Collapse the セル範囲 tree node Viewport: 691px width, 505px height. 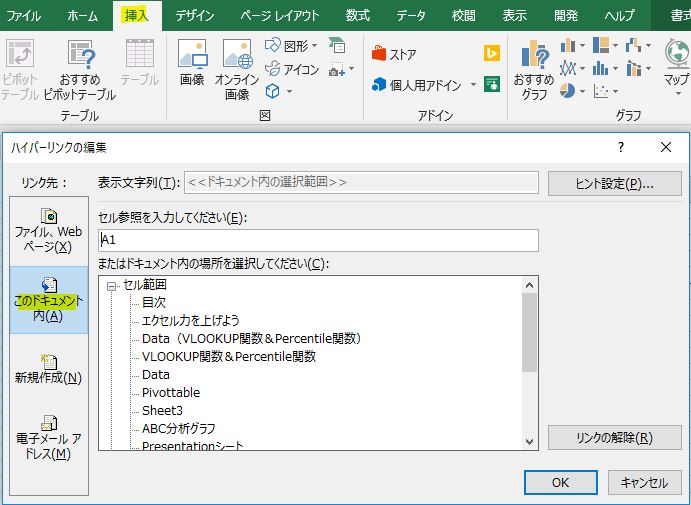(112, 285)
